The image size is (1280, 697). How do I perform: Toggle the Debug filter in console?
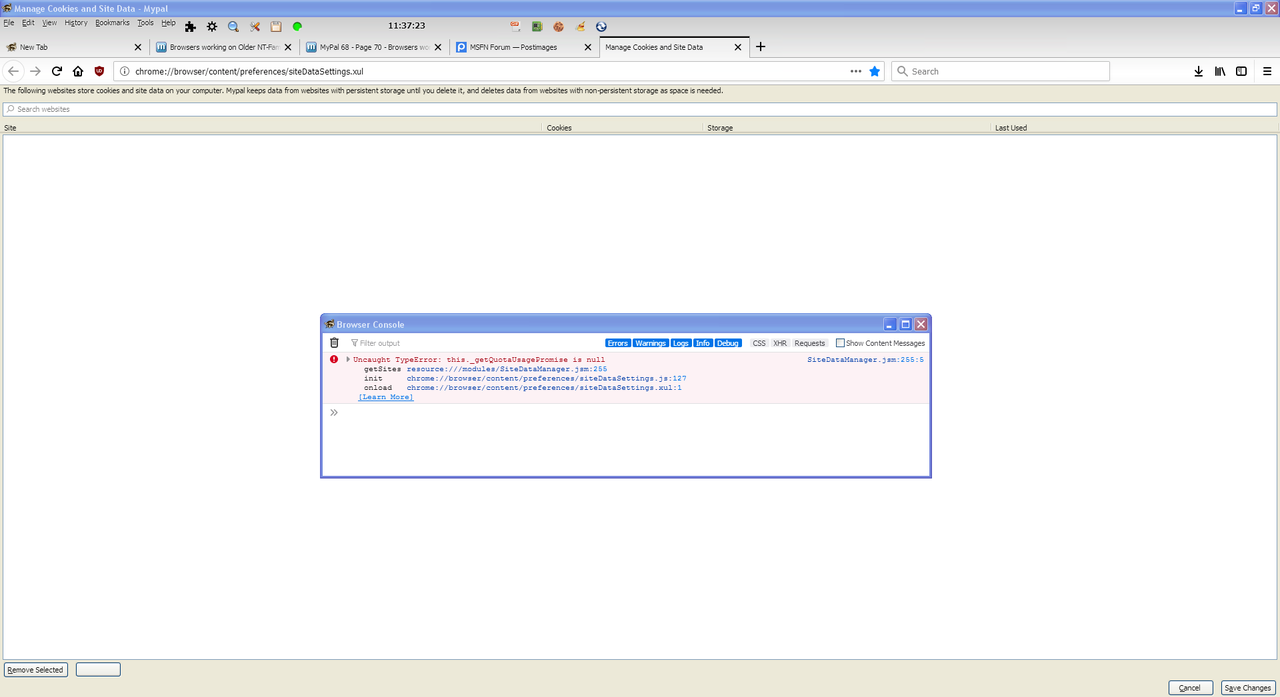728,343
